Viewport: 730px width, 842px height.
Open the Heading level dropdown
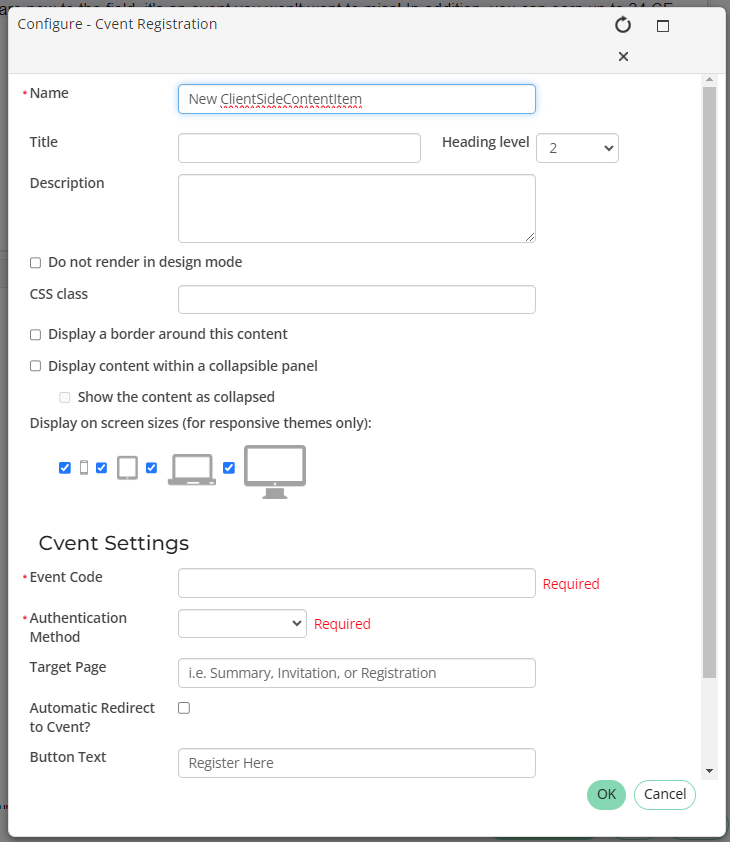pyautogui.click(x=577, y=148)
